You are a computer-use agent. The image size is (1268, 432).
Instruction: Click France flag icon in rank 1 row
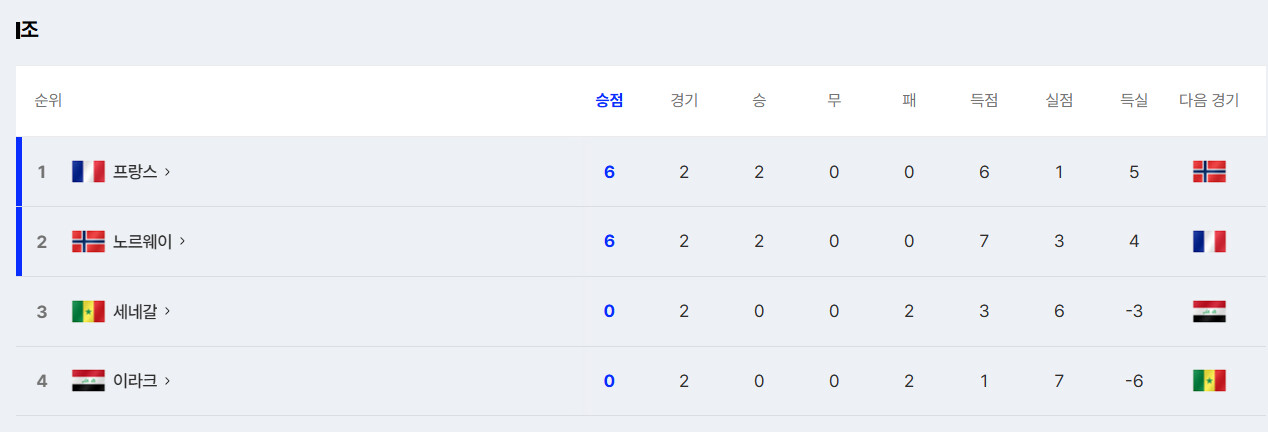coord(88,172)
